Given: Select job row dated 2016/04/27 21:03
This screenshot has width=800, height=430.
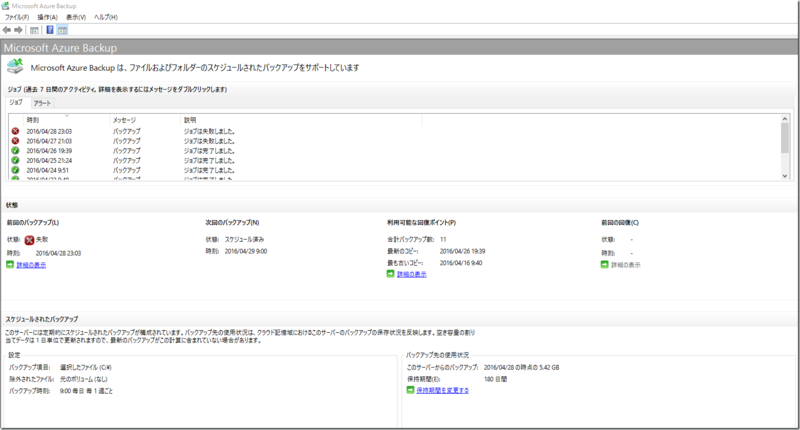Looking at the screenshot, I should (x=394, y=141).
